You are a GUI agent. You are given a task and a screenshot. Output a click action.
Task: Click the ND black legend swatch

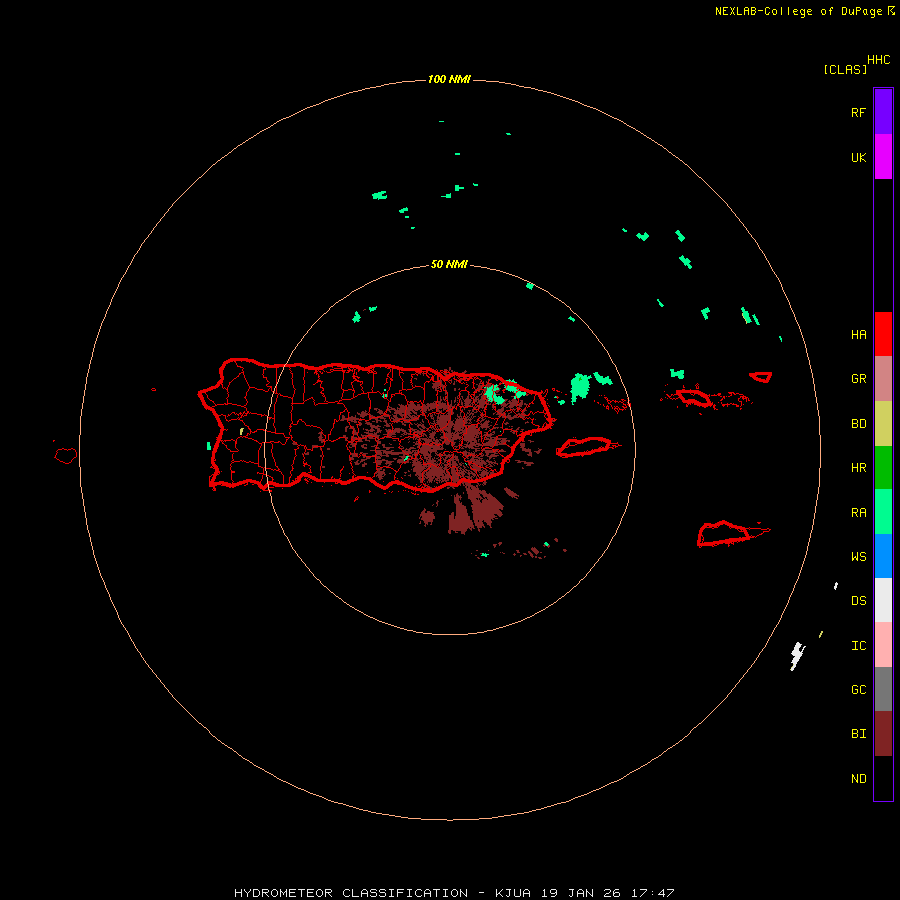point(883,778)
